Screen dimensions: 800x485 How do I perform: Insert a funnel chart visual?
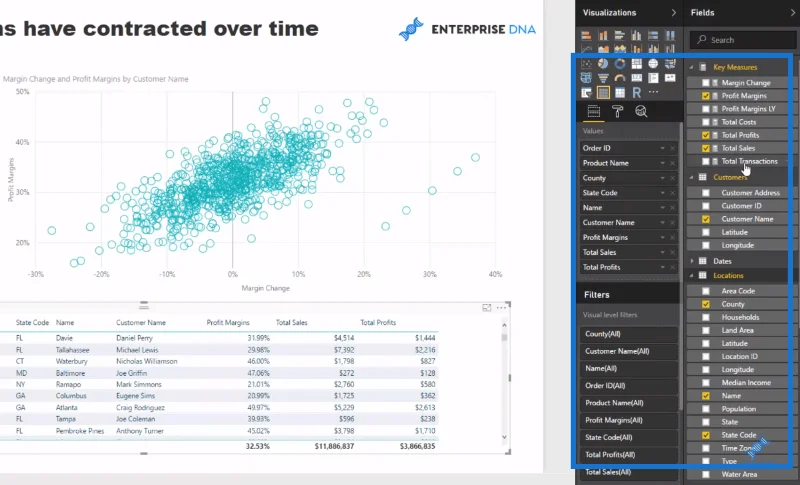pos(603,78)
